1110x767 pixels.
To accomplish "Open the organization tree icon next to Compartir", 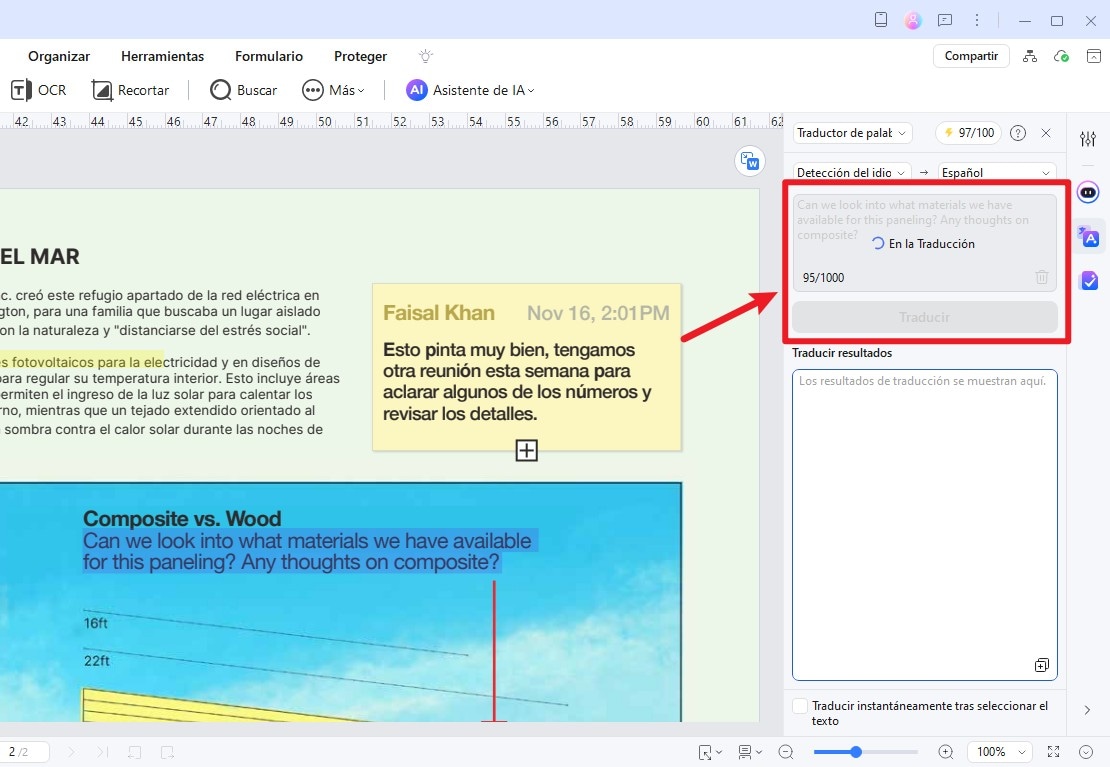I will [1030, 56].
